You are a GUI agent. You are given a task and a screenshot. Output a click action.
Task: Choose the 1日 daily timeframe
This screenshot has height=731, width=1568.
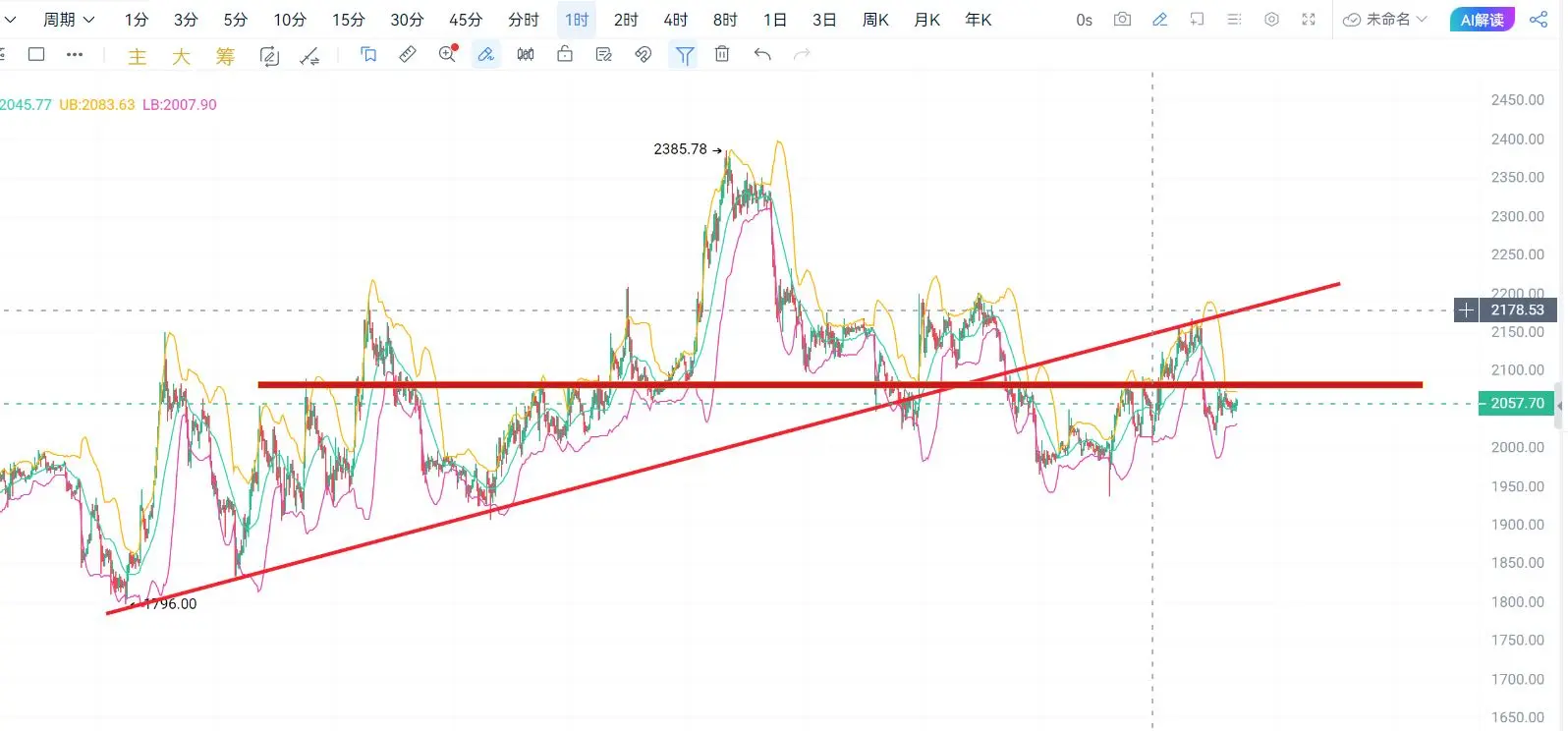point(775,20)
